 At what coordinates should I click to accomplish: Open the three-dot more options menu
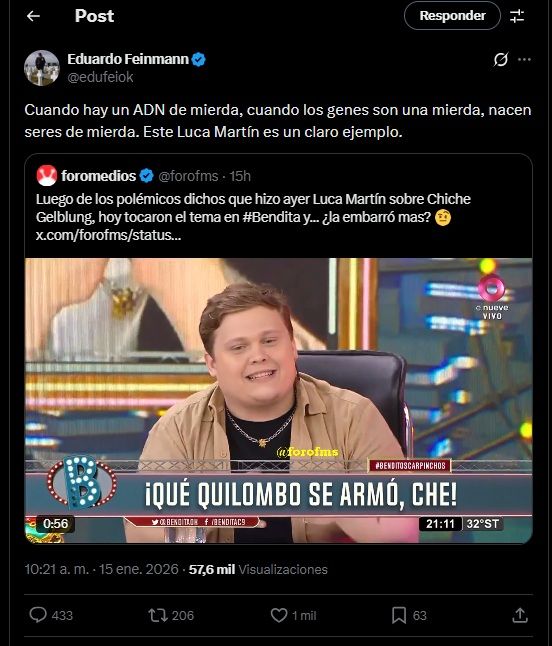pos(524,59)
